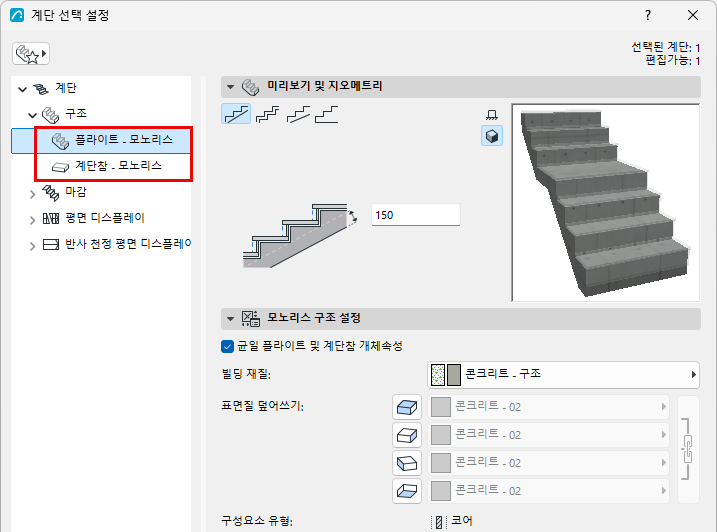This screenshot has height=532, width=717.
Task: Click the 빌딩 재질 hatch pattern swatch
Action: point(438,375)
